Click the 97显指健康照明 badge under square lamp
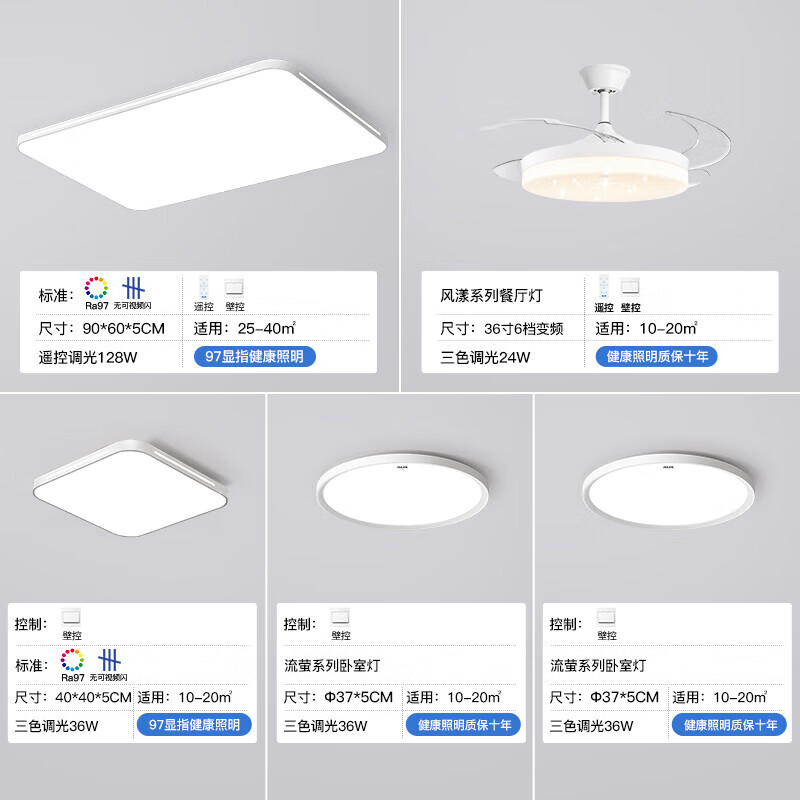The image size is (800, 800). (194, 725)
